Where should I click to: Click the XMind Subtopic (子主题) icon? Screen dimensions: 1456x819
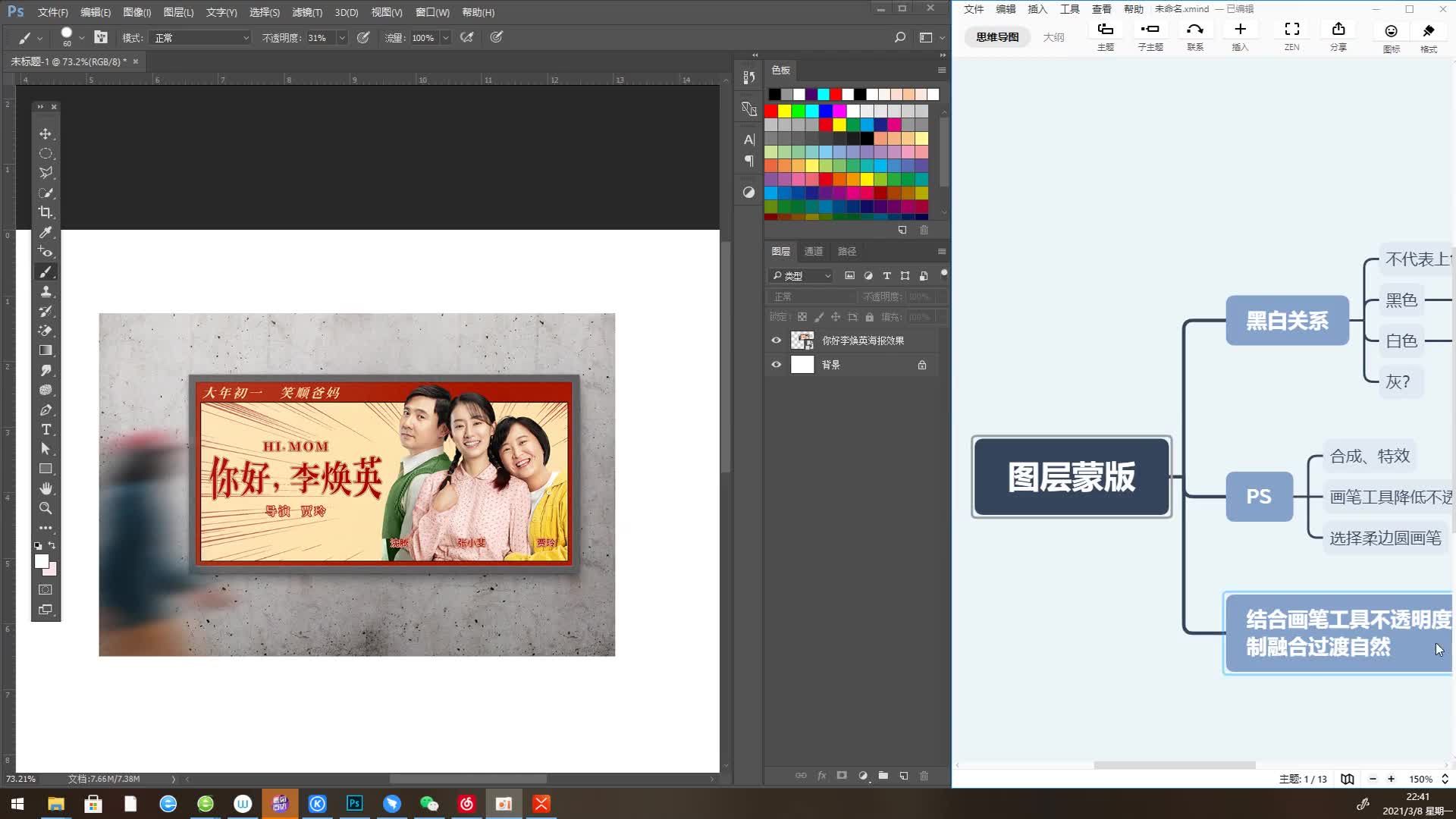point(1150,36)
